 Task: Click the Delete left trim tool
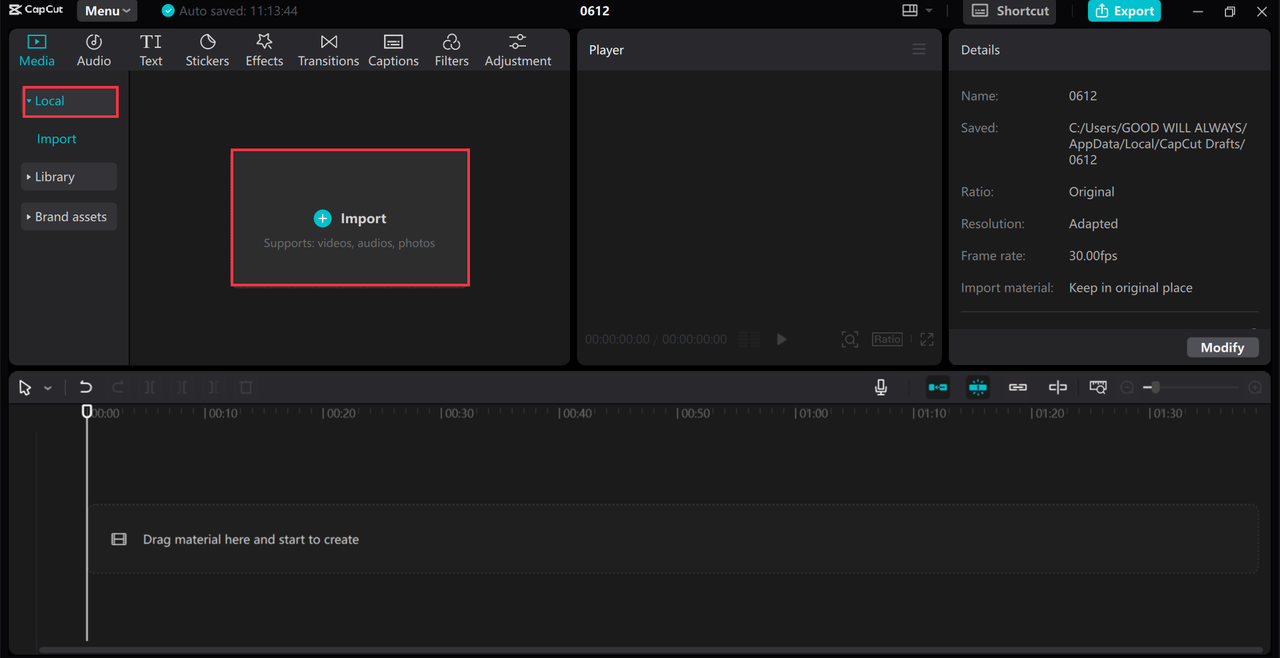pyautogui.click(x=182, y=388)
